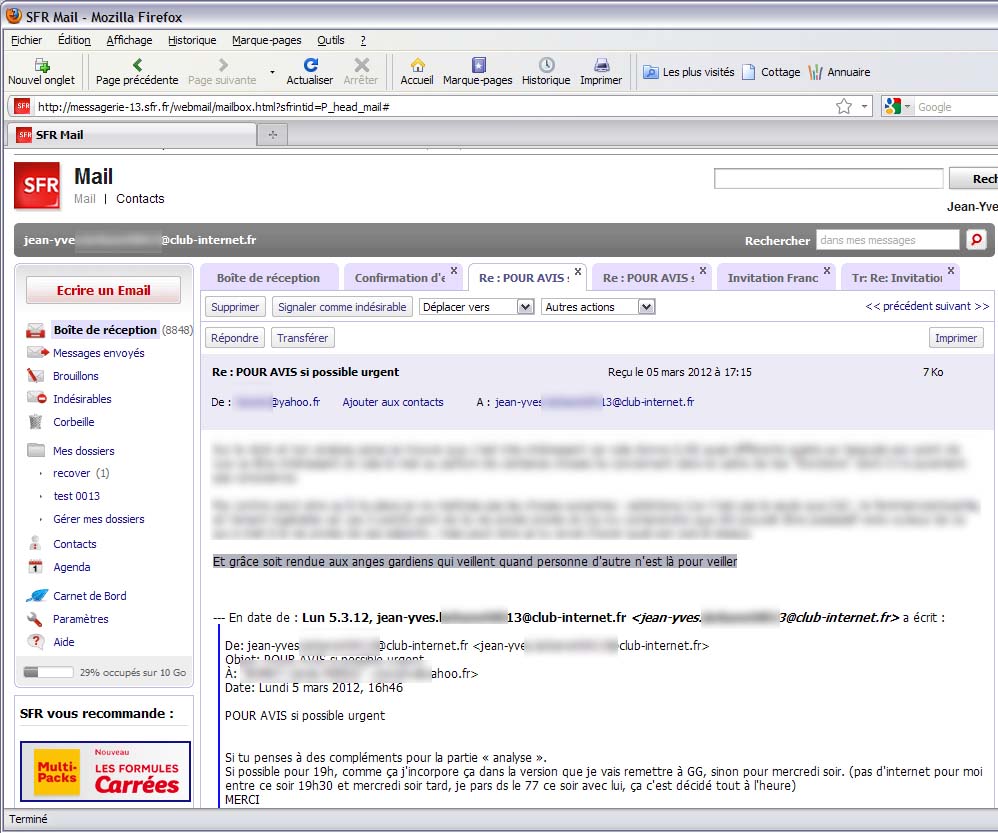Click the Transférer button

[x=302, y=338]
